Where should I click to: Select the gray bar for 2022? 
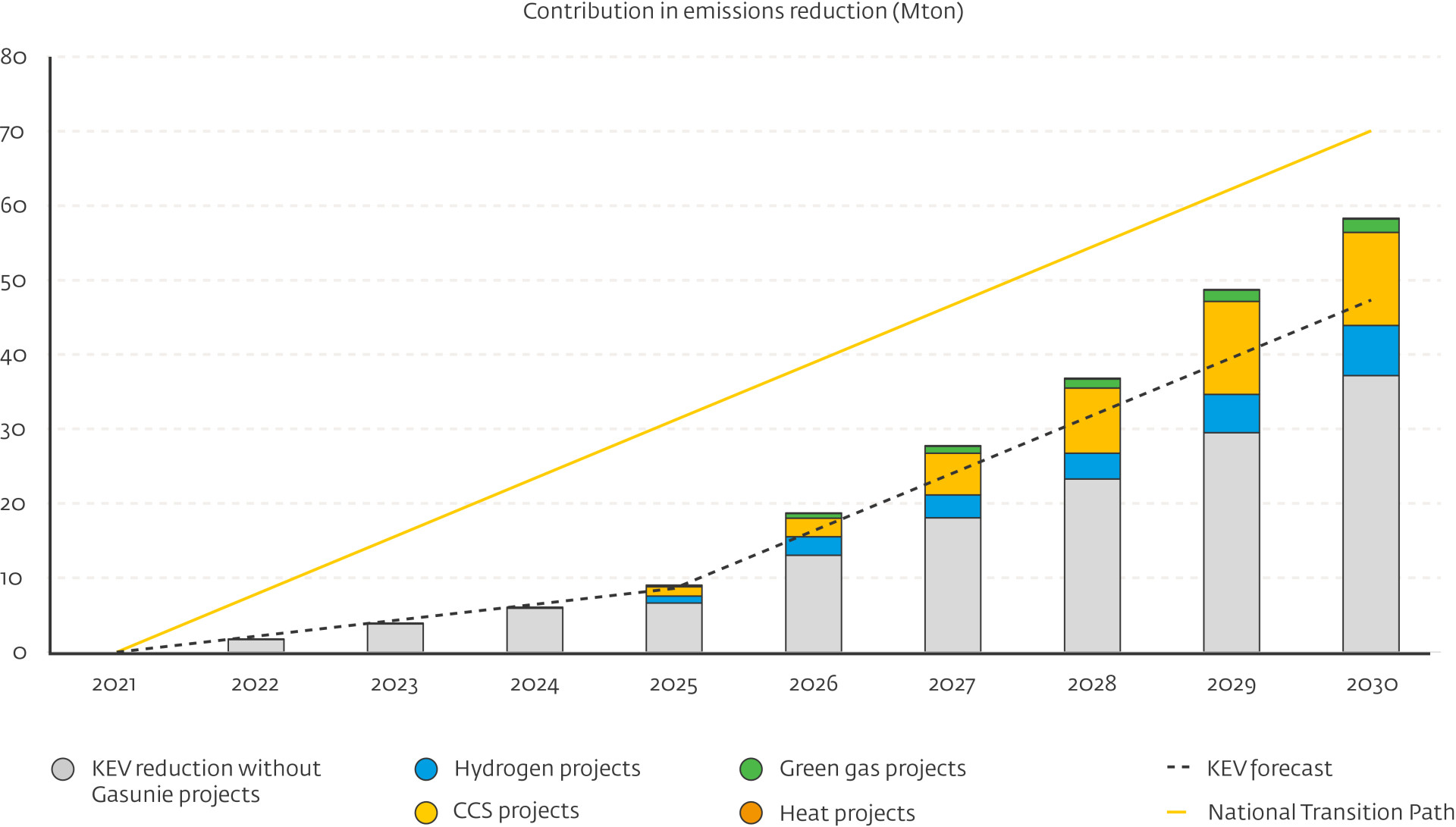click(256, 646)
